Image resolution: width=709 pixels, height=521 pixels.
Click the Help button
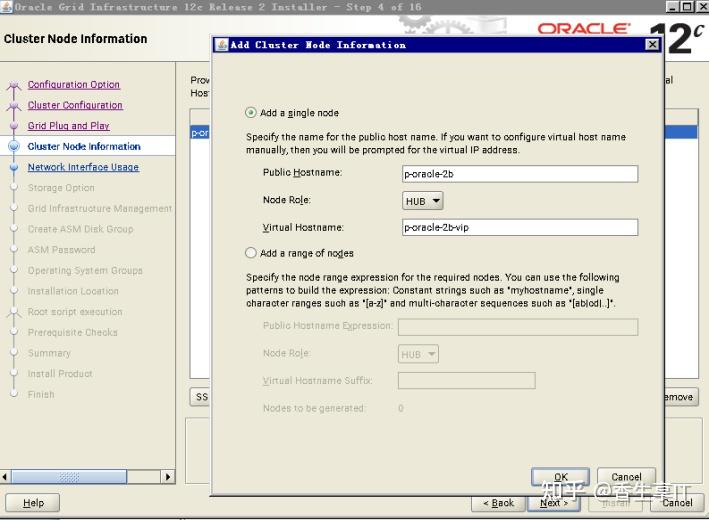[x=33, y=502]
